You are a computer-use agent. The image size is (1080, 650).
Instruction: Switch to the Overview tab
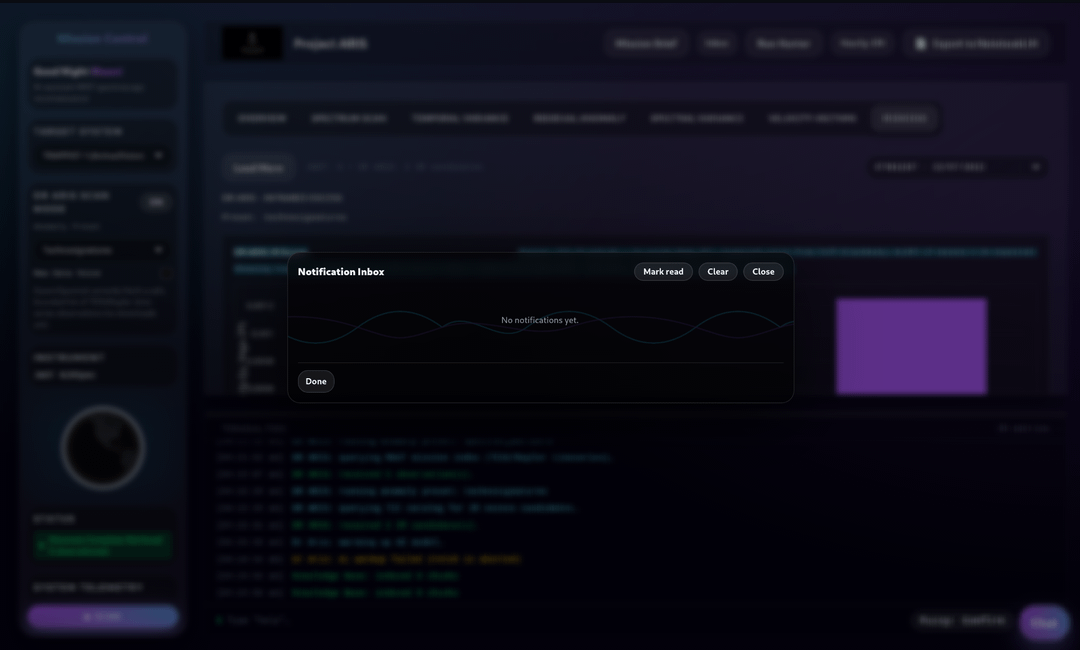pyautogui.click(x=262, y=118)
